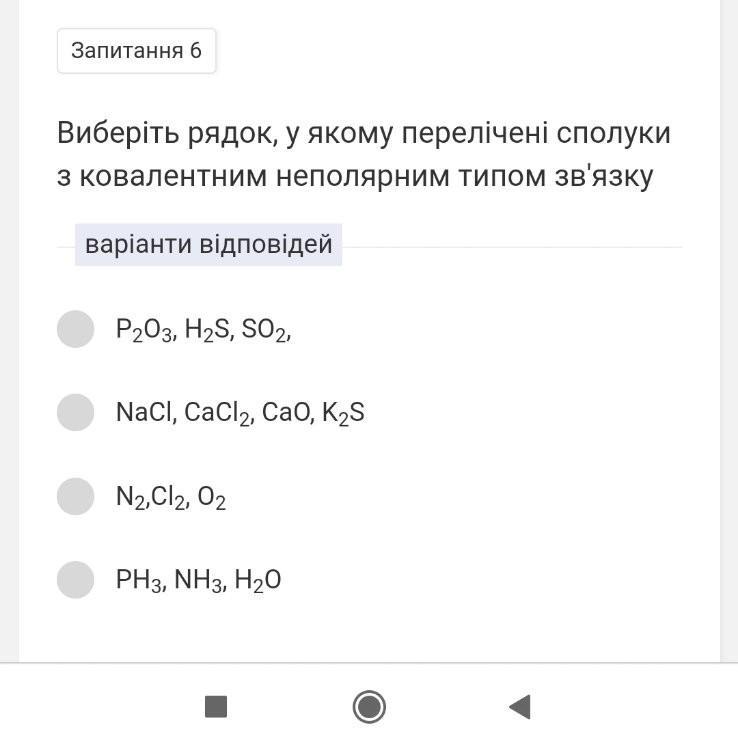Tap the Android back triangle icon
Image resolution: width=738 pixels, height=750 pixels.
pyautogui.click(x=519, y=707)
